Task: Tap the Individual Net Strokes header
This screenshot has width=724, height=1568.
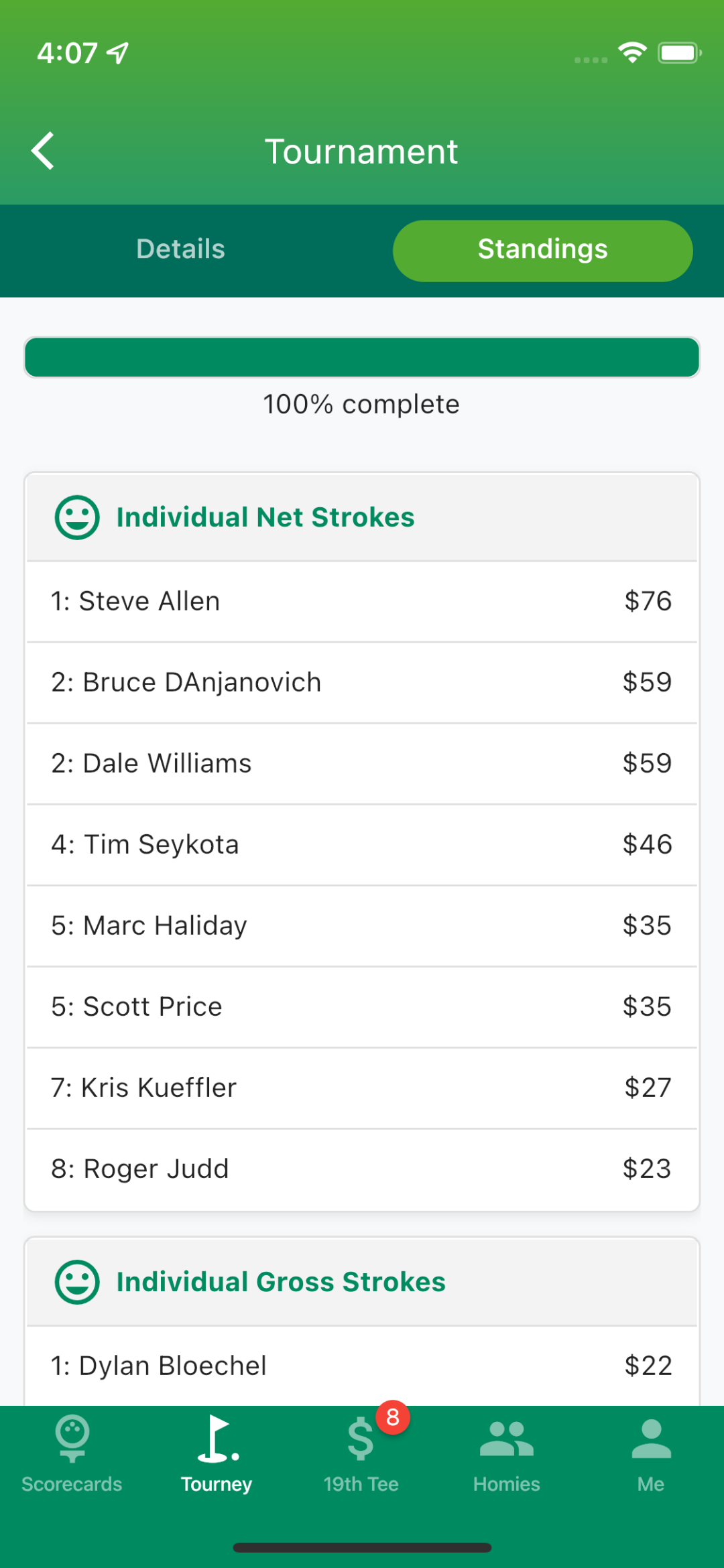Action: 362,517
